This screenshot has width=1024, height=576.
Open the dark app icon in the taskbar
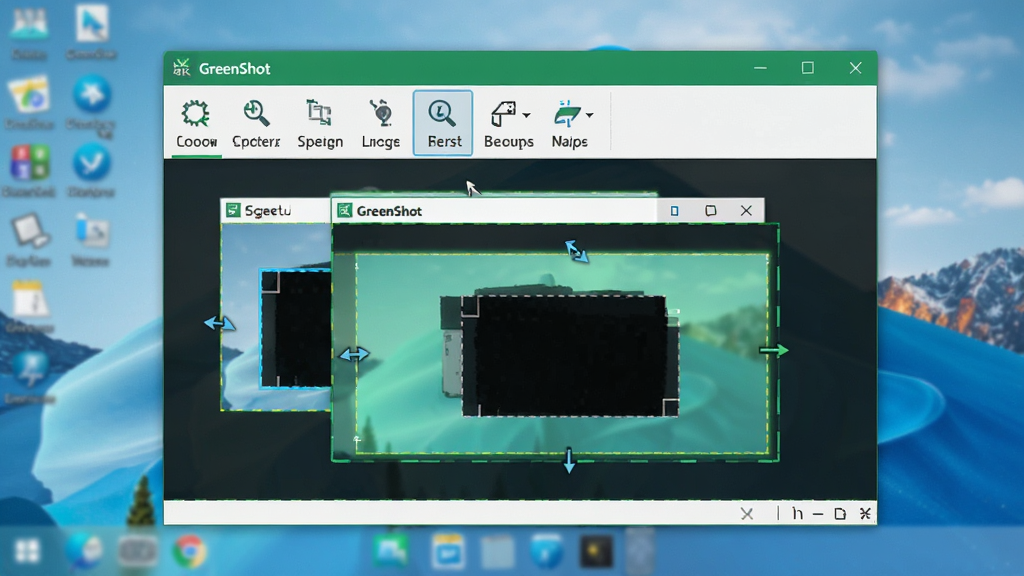(x=597, y=551)
